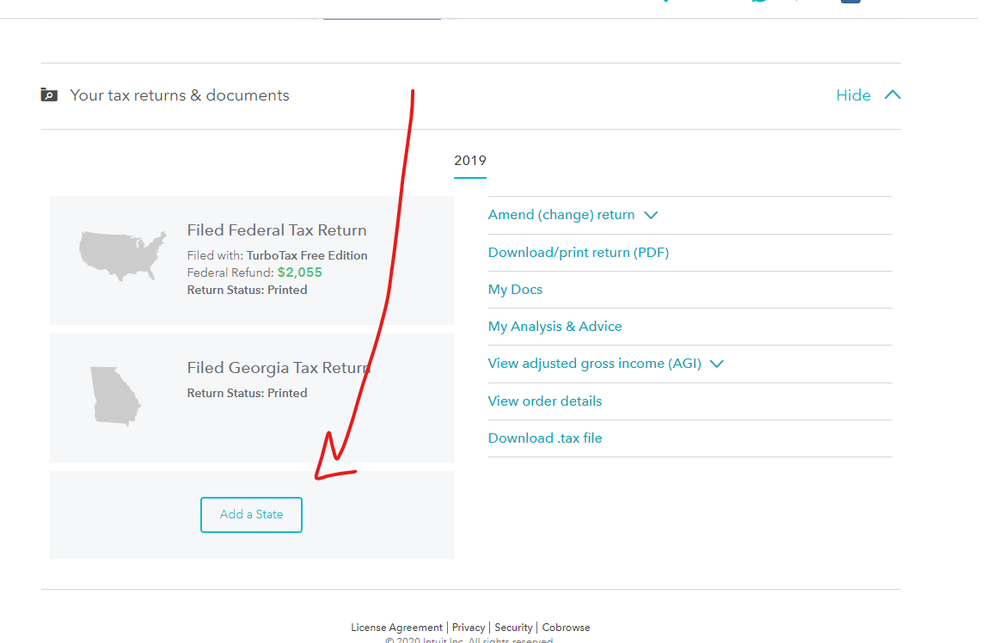Image resolution: width=999 pixels, height=643 pixels.
Task: Click Download .tax file link
Action: click(x=545, y=438)
